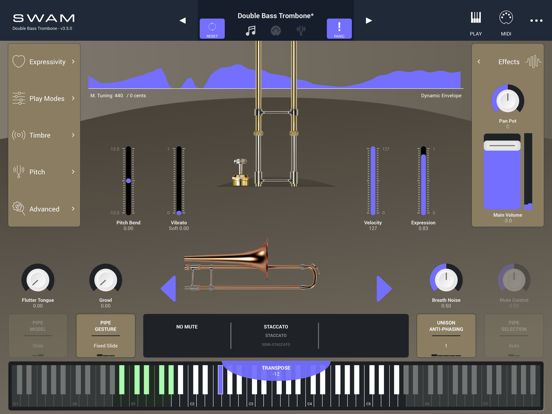
Task: Select the round gauge icon in the header
Action: click(276, 31)
